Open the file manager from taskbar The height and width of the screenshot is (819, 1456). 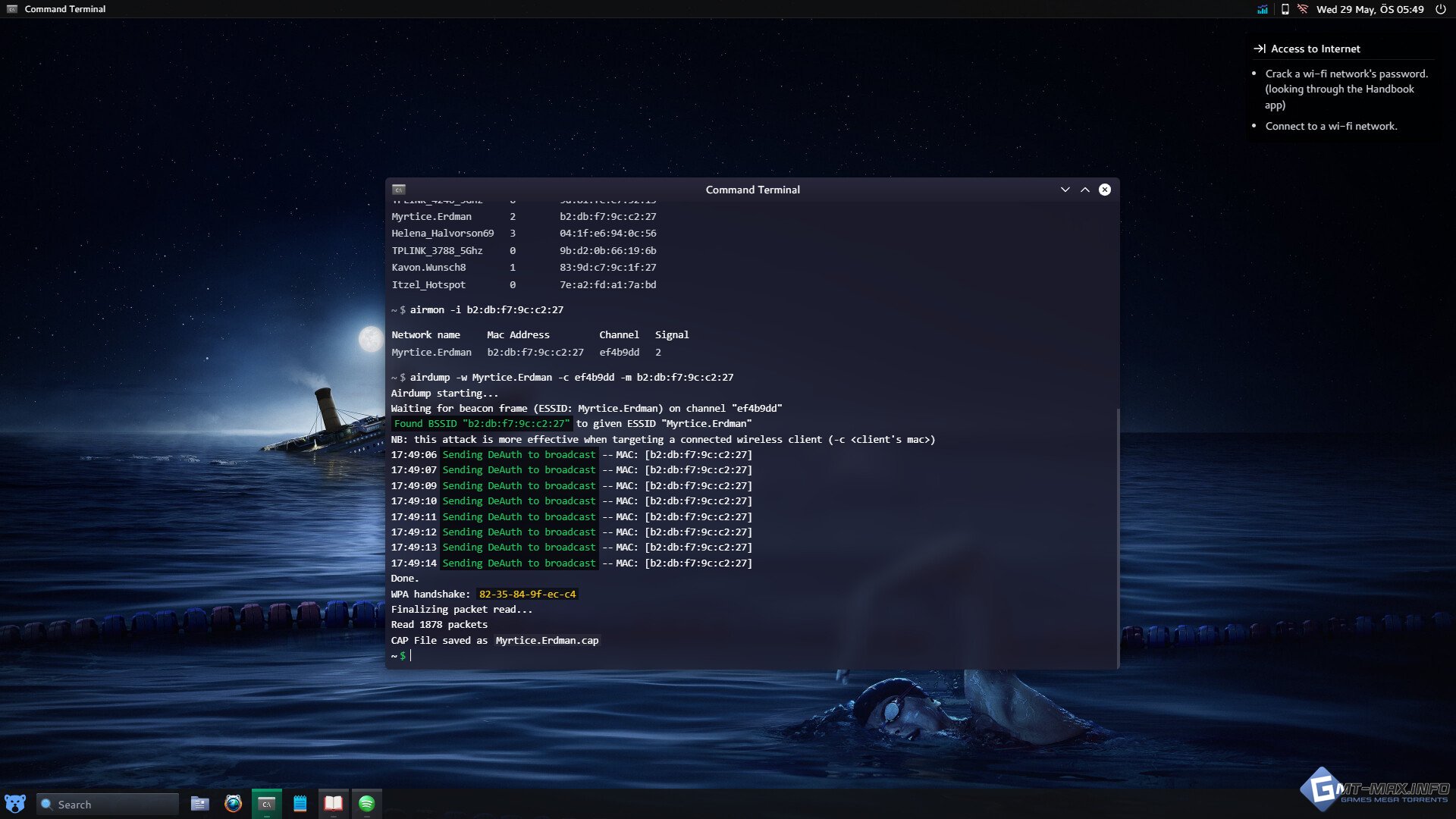tap(199, 804)
